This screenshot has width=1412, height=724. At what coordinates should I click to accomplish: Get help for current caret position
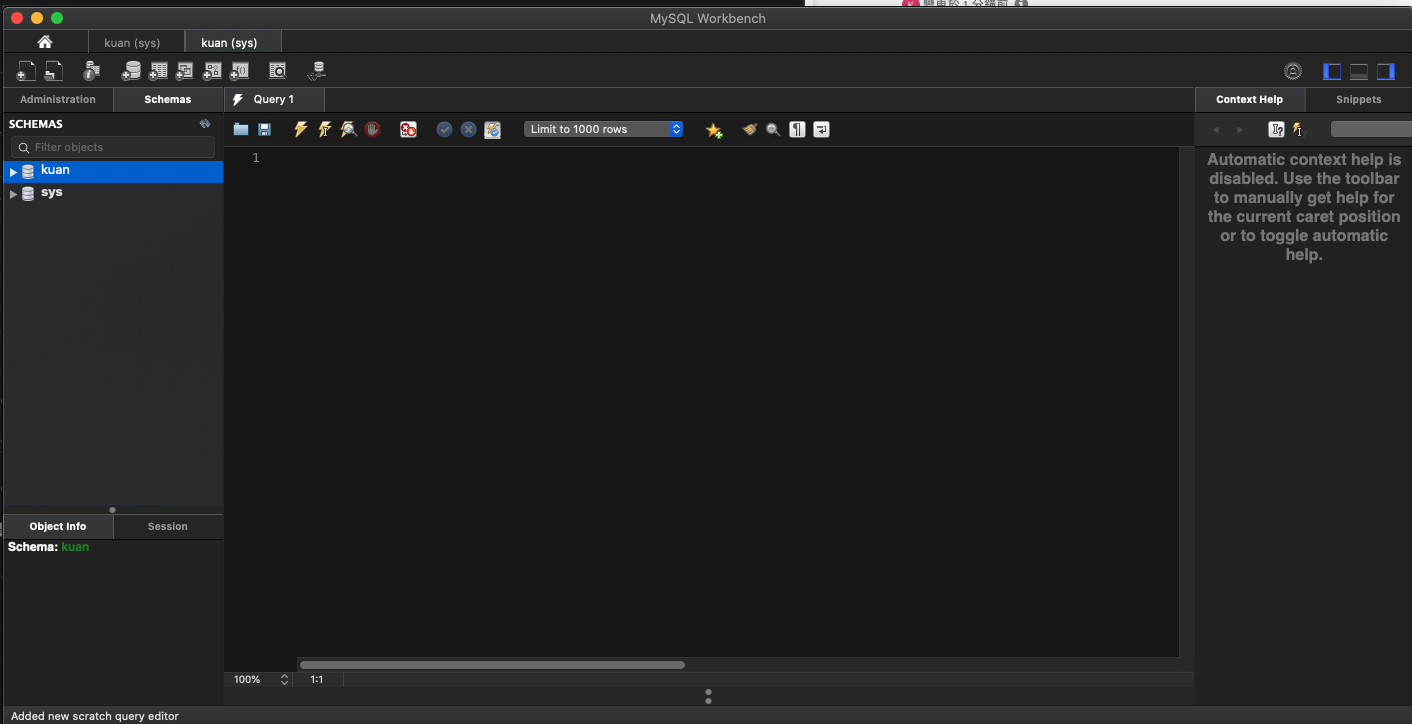pyautogui.click(x=1276, y=129)
